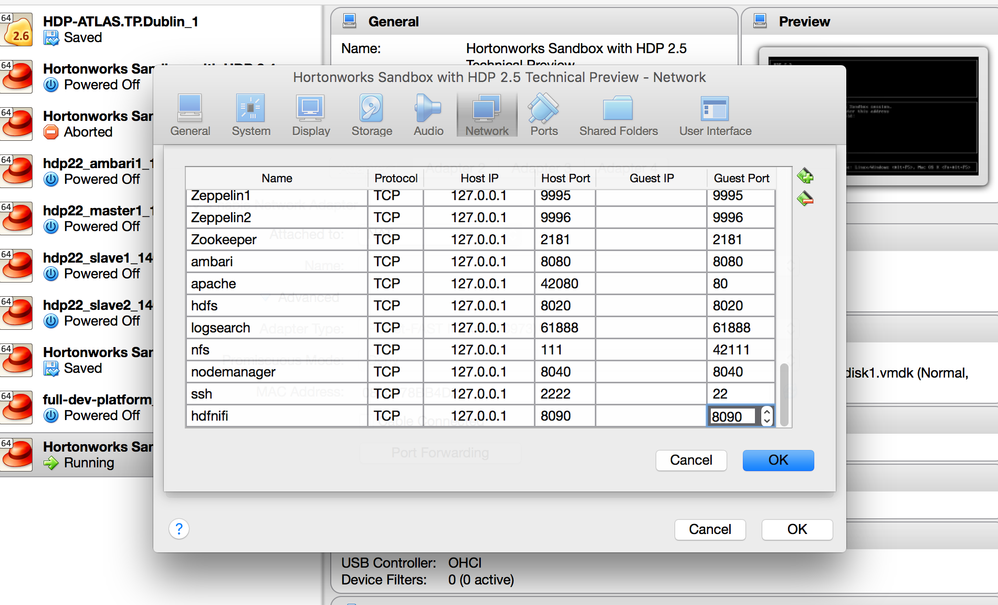Select the hdp22_slave1 virtual machine

point(76,265)
